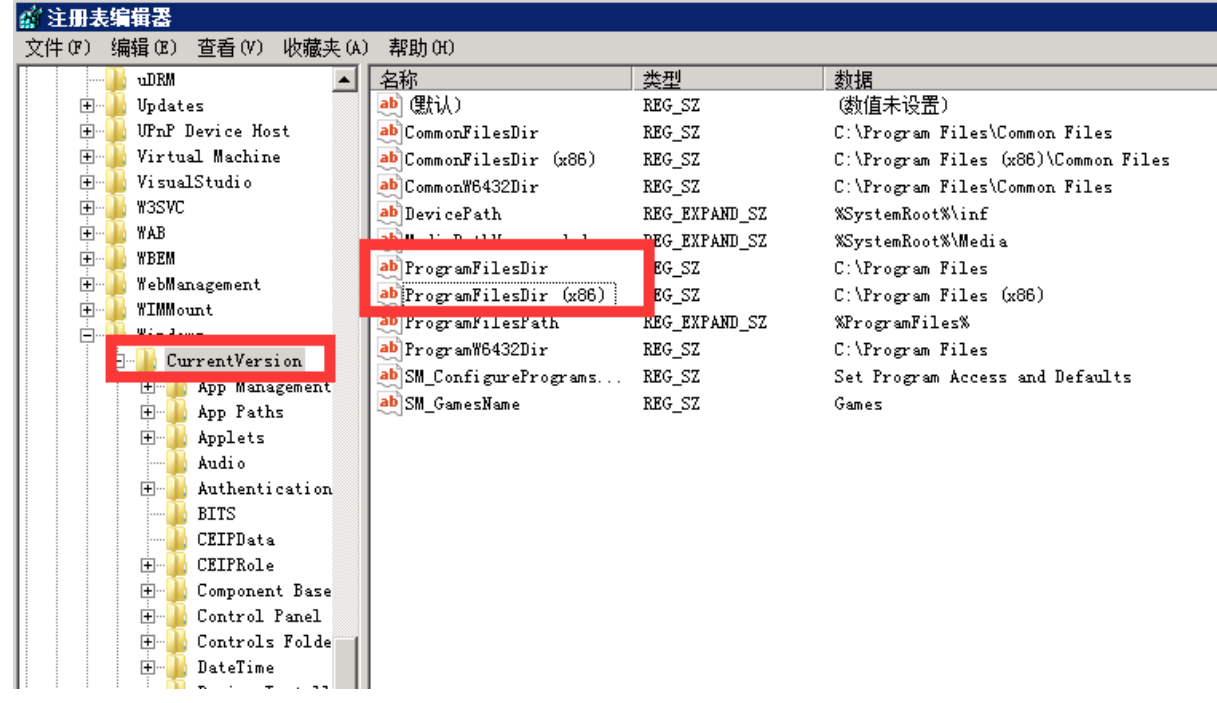The image size is (1217, 703).
Task: Select the Control Panel key
Action: [x=259, y=616]
